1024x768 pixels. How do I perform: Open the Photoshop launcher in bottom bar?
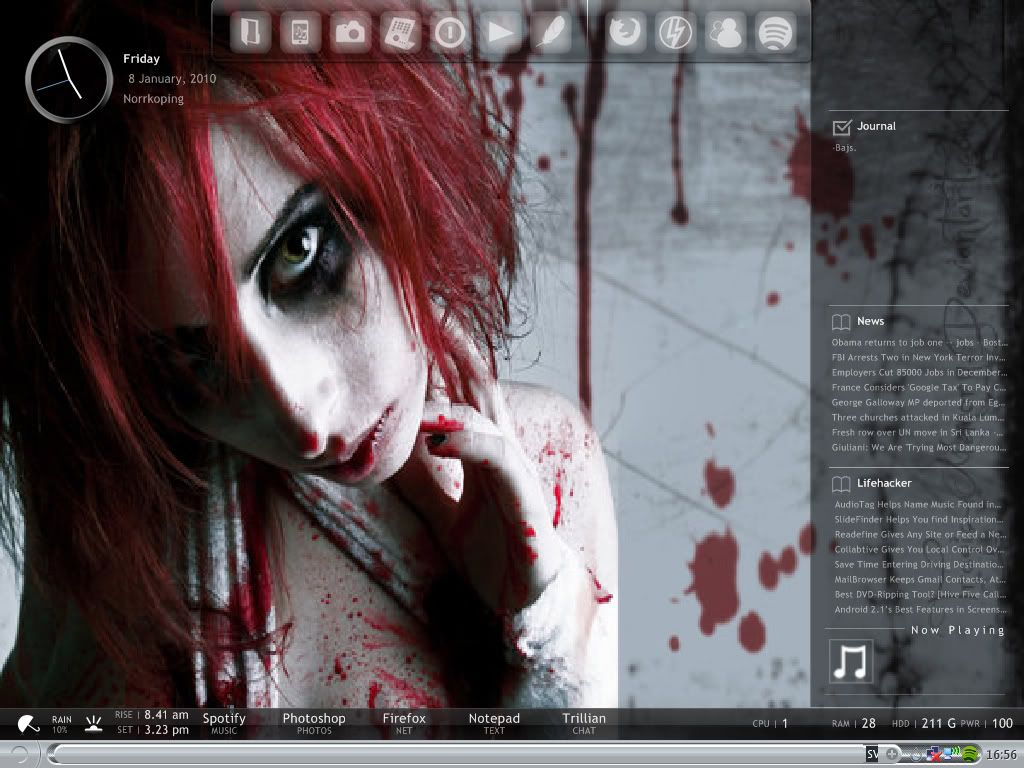click(313, 723)
